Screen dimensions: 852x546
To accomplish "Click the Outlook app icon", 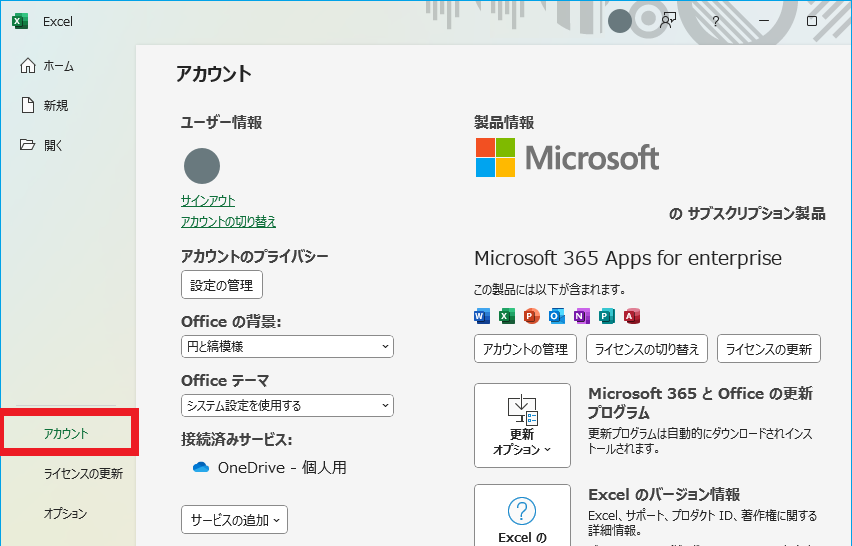I will click(x=556, y=316).
